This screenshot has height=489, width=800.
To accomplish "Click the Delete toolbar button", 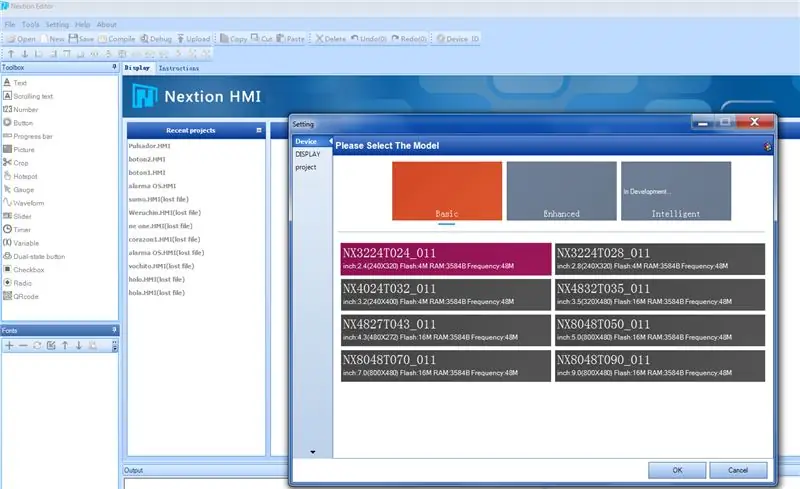I will pos(331,39).
